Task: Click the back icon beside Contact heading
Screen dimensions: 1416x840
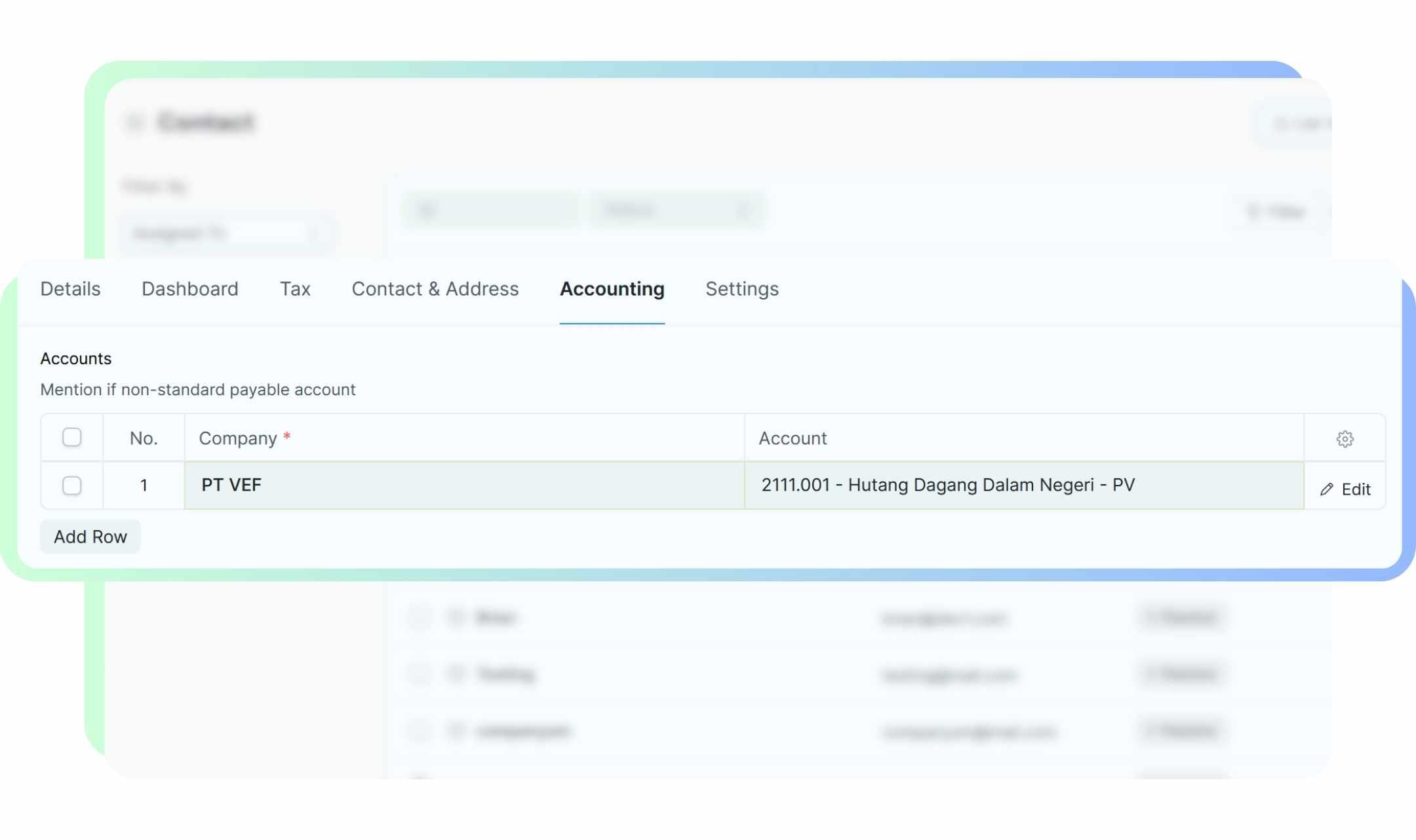Action: tap(134, 123)
